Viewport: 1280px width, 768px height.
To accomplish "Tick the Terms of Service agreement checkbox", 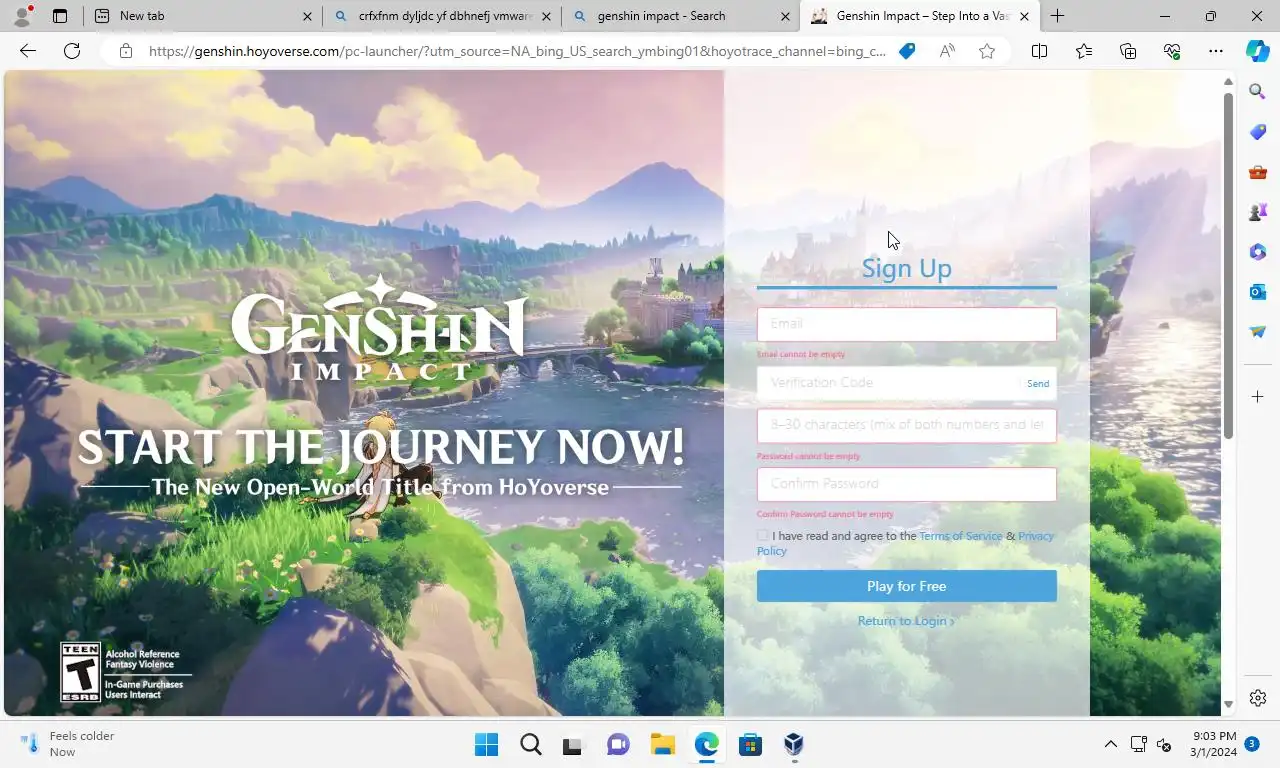I will (763, 536).
